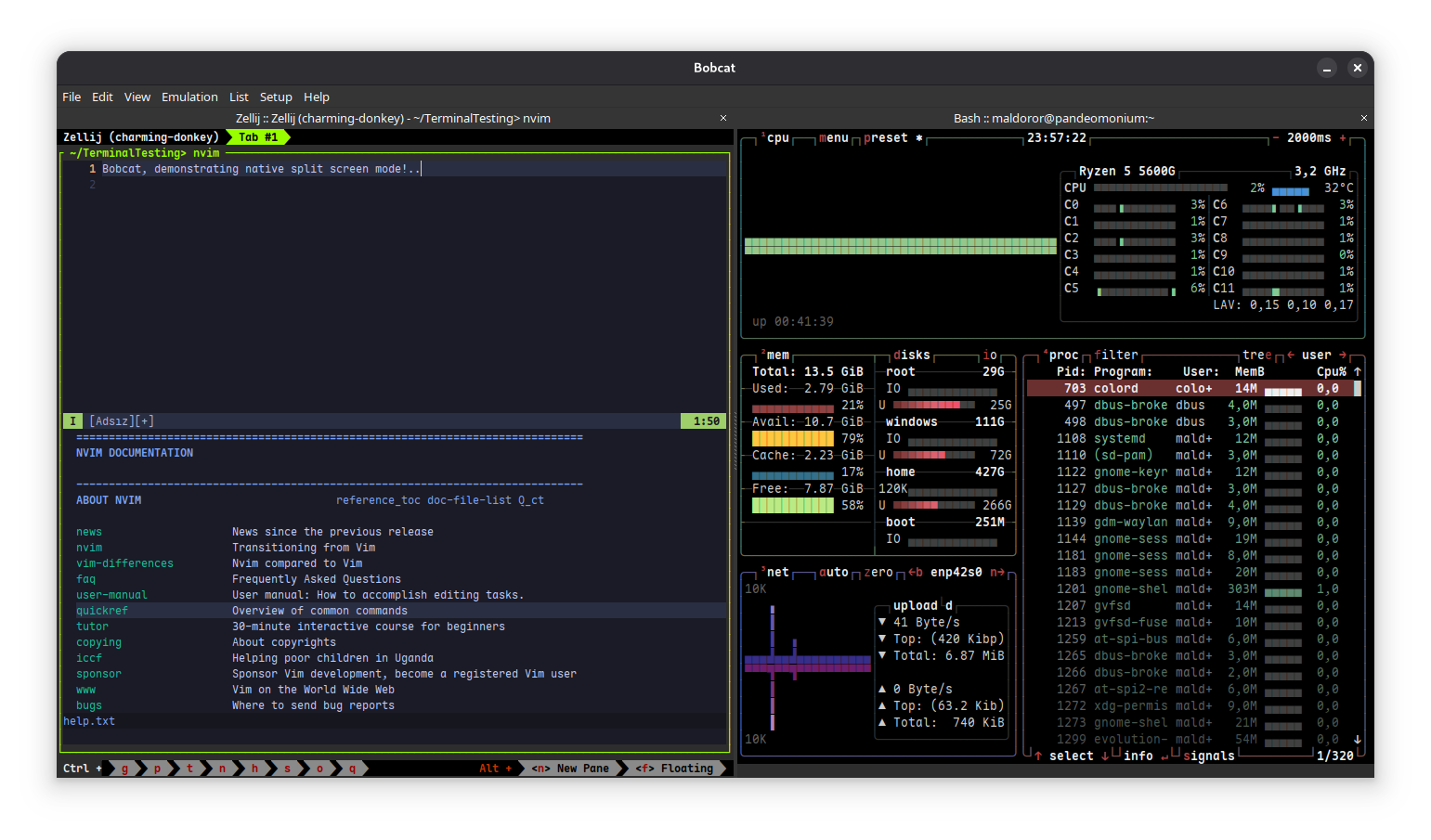
Task: Toggle auto scaling in net panel
Action: (833, 573)
